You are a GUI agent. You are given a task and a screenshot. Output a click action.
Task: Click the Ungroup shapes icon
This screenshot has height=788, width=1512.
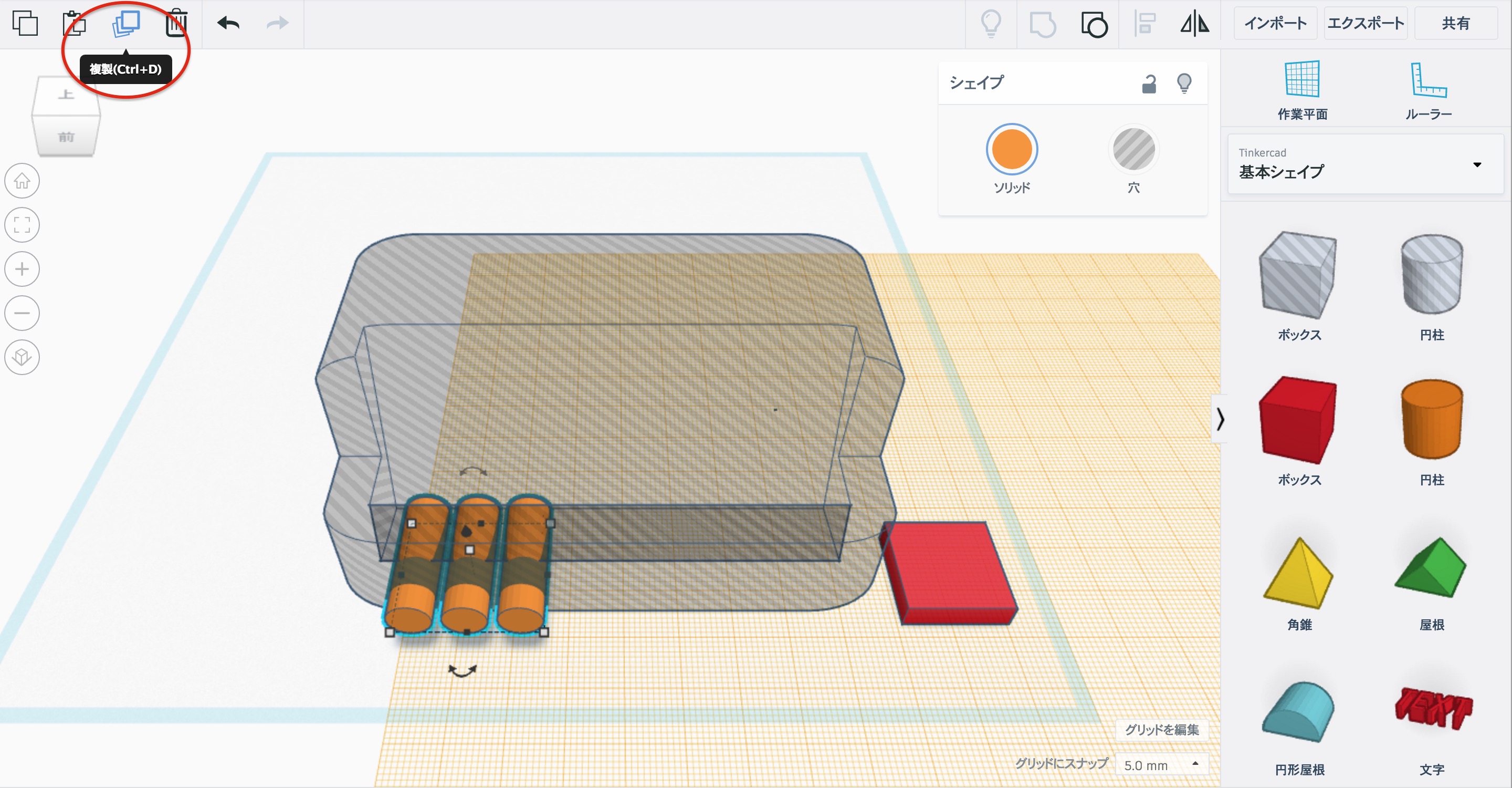[1094, 25]
